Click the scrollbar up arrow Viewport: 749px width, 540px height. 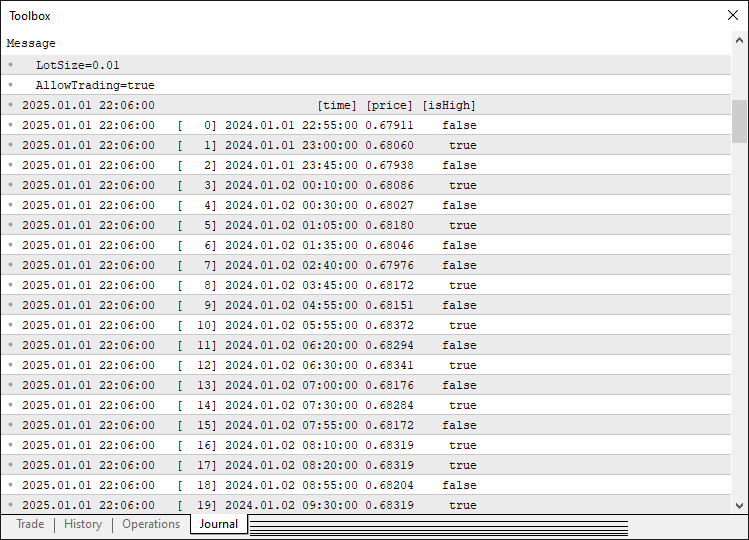coord(739,41)
